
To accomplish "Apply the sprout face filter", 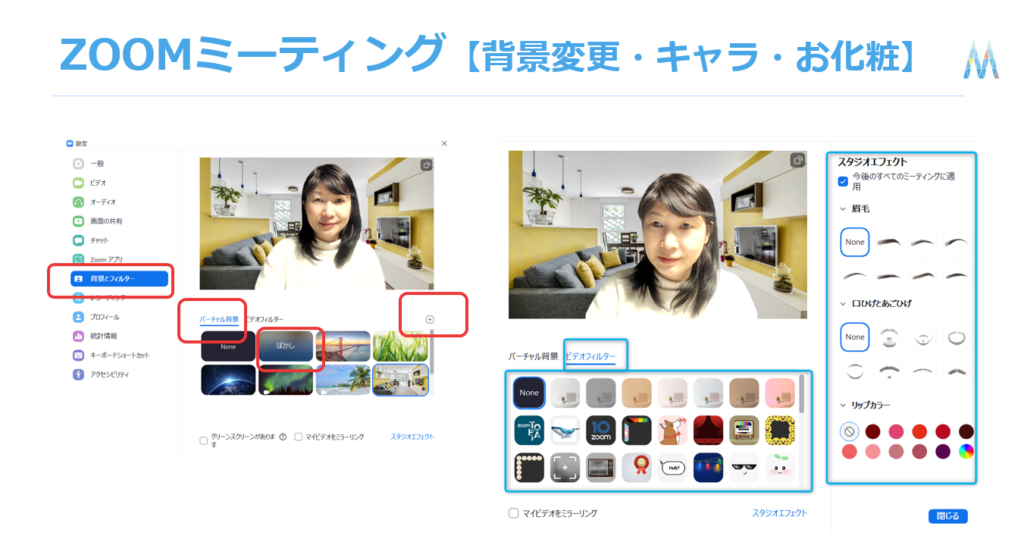I will coord(780,468).
